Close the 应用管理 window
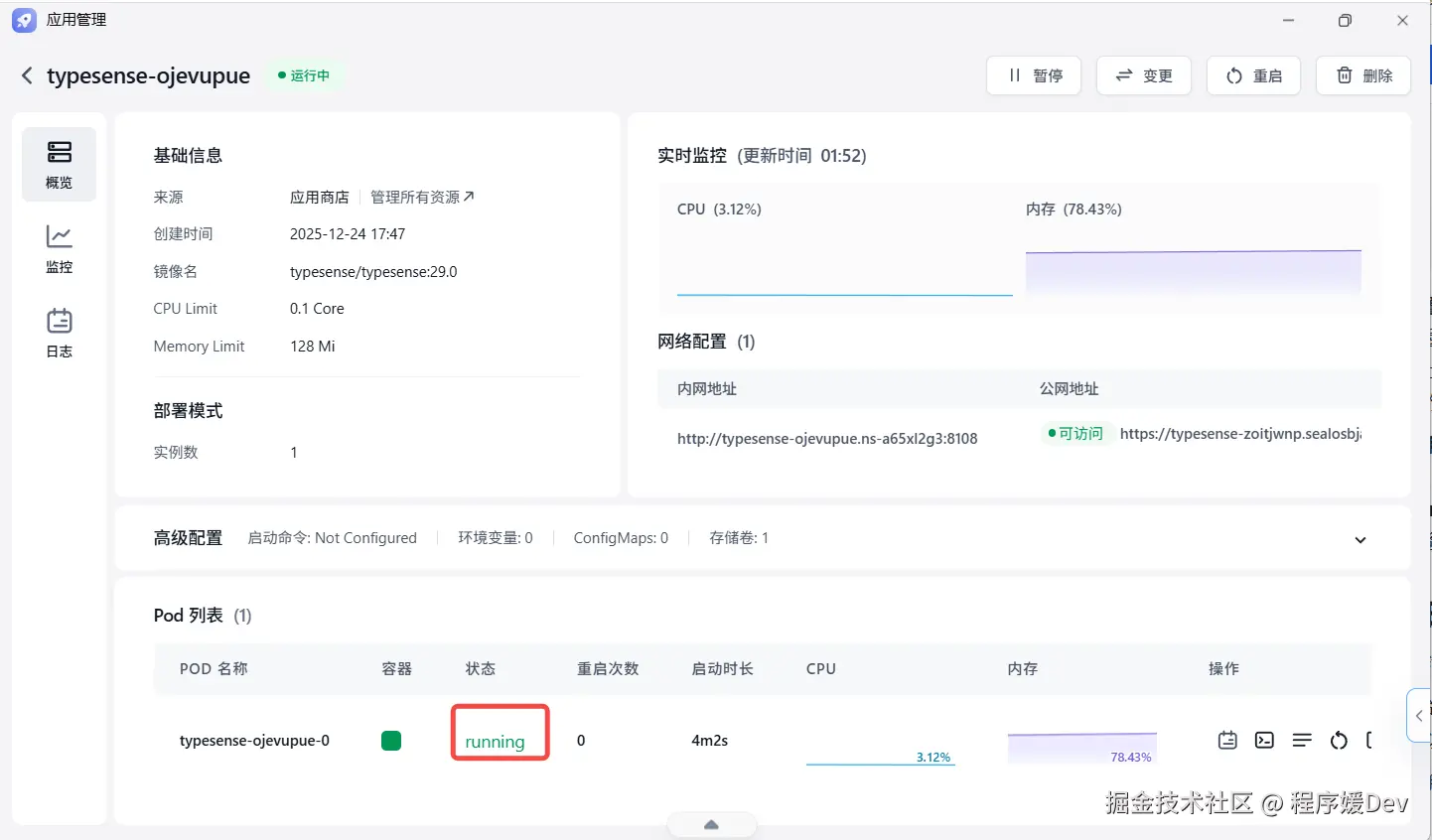The image size is (1432, 840). [1402, 20]
